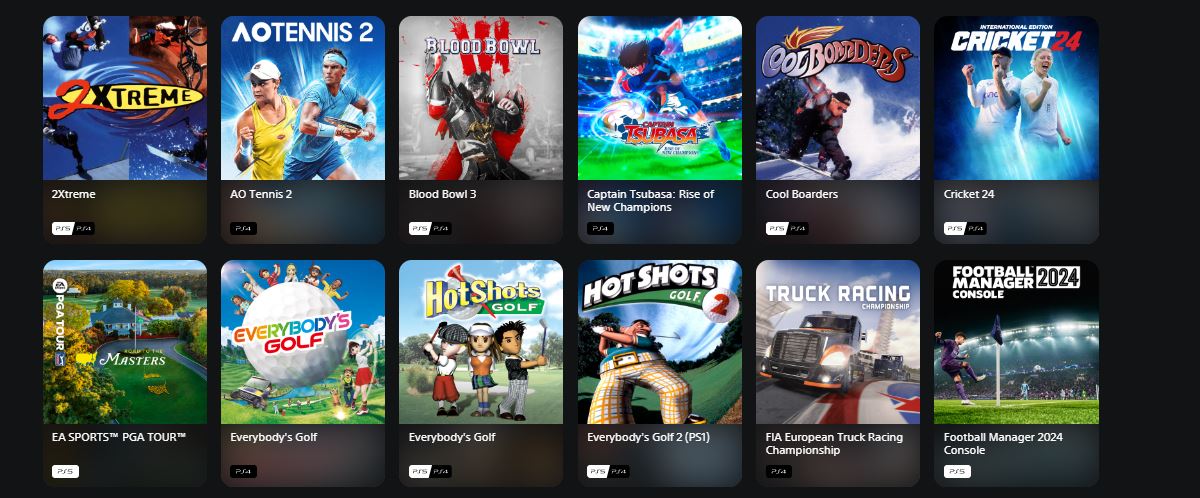Click the PS5 badge under 2Xtreme
Screen dimensions: 1200x498
click(x=63, y=228)
